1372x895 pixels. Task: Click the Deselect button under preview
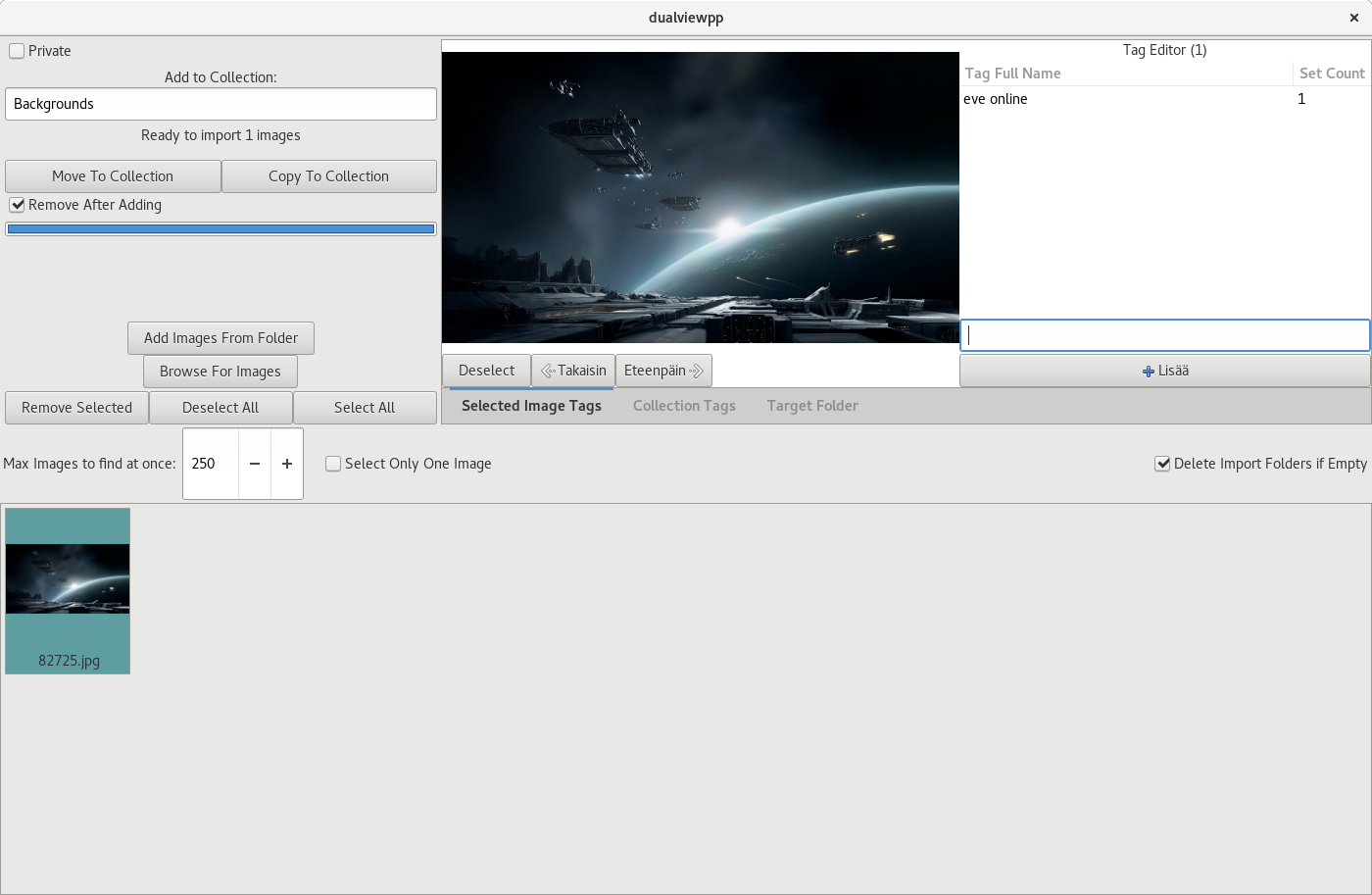[x=486, y=371]
